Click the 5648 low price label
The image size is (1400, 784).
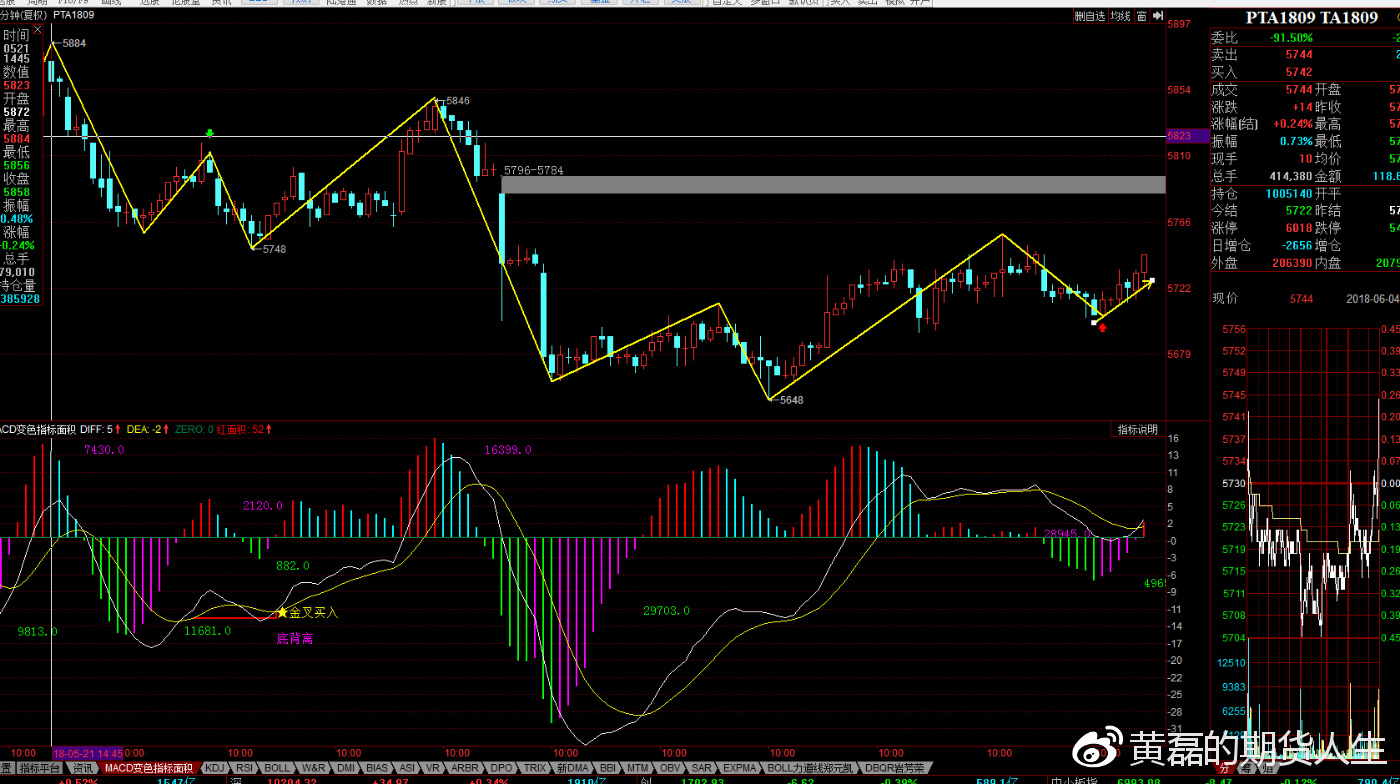(791, 400)
